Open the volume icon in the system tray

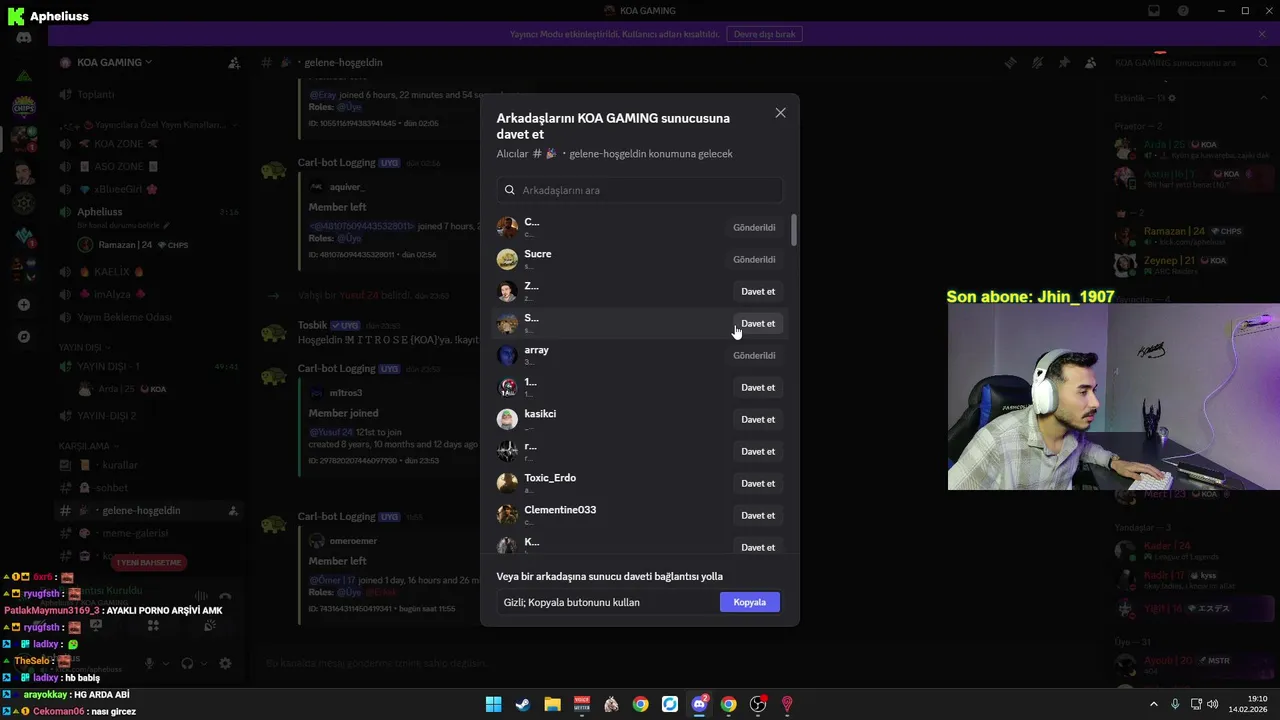pyautogui.click(x=1215, y=705)
